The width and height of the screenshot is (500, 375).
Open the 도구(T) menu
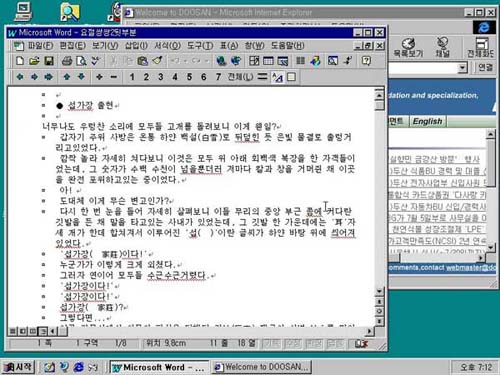[x=200, y=46]
